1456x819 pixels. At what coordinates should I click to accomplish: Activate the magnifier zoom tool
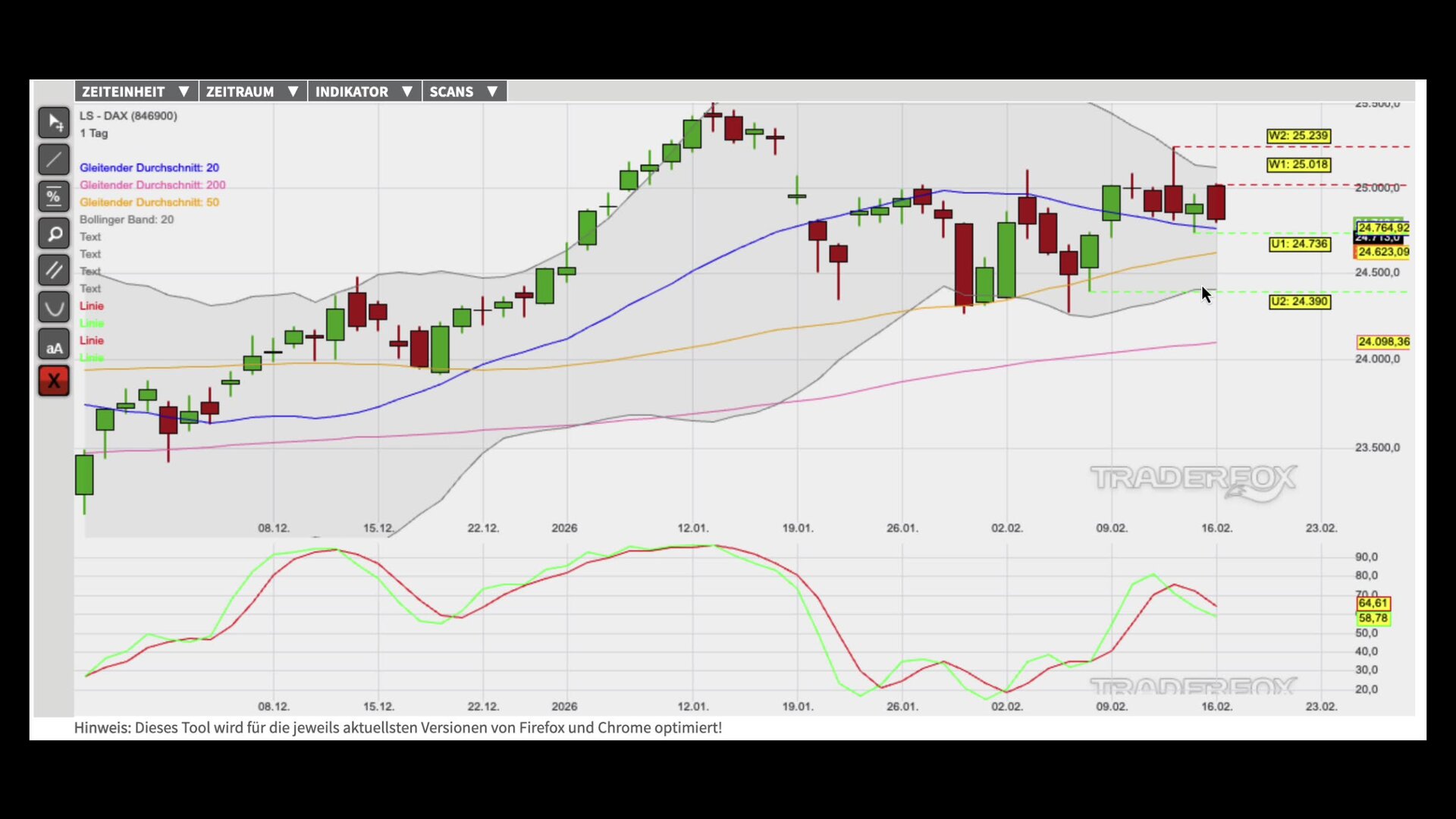click(x=54, y=234)
